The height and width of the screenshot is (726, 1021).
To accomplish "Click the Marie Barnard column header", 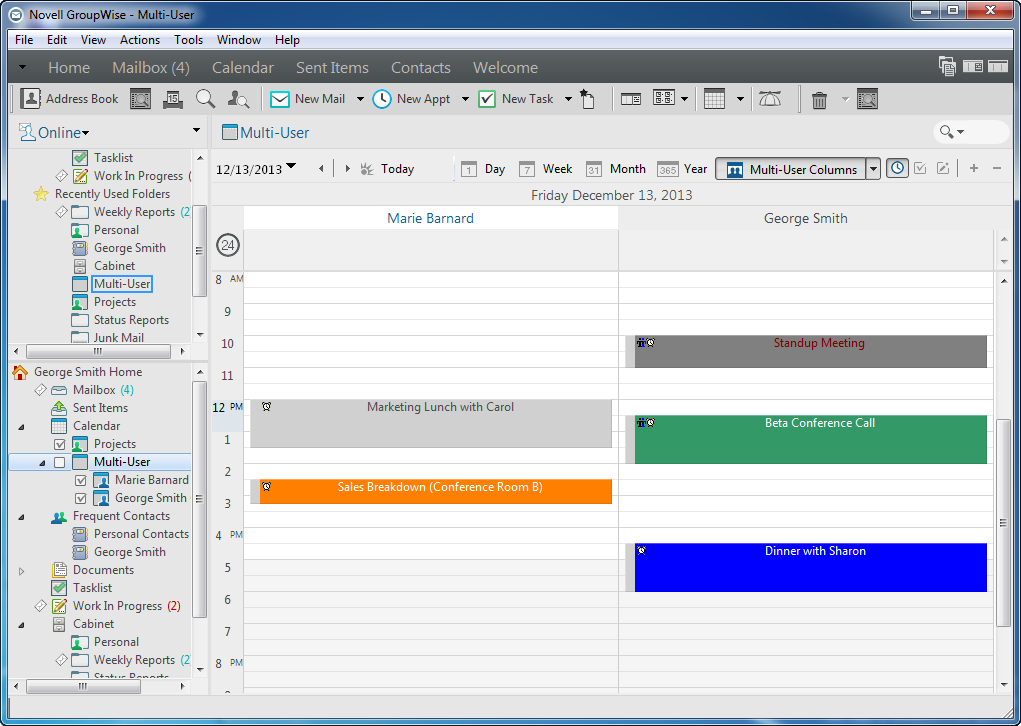I will point(430,219).
